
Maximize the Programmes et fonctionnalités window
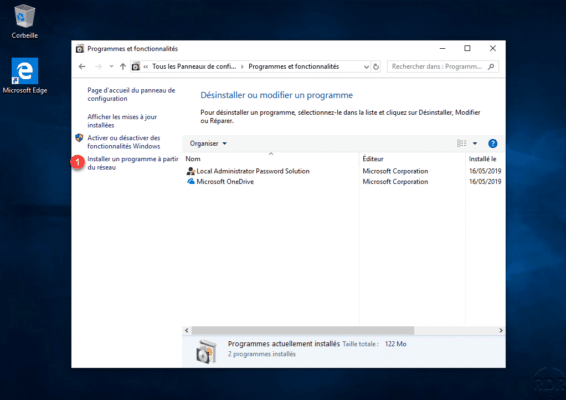[x=467, y=48]
